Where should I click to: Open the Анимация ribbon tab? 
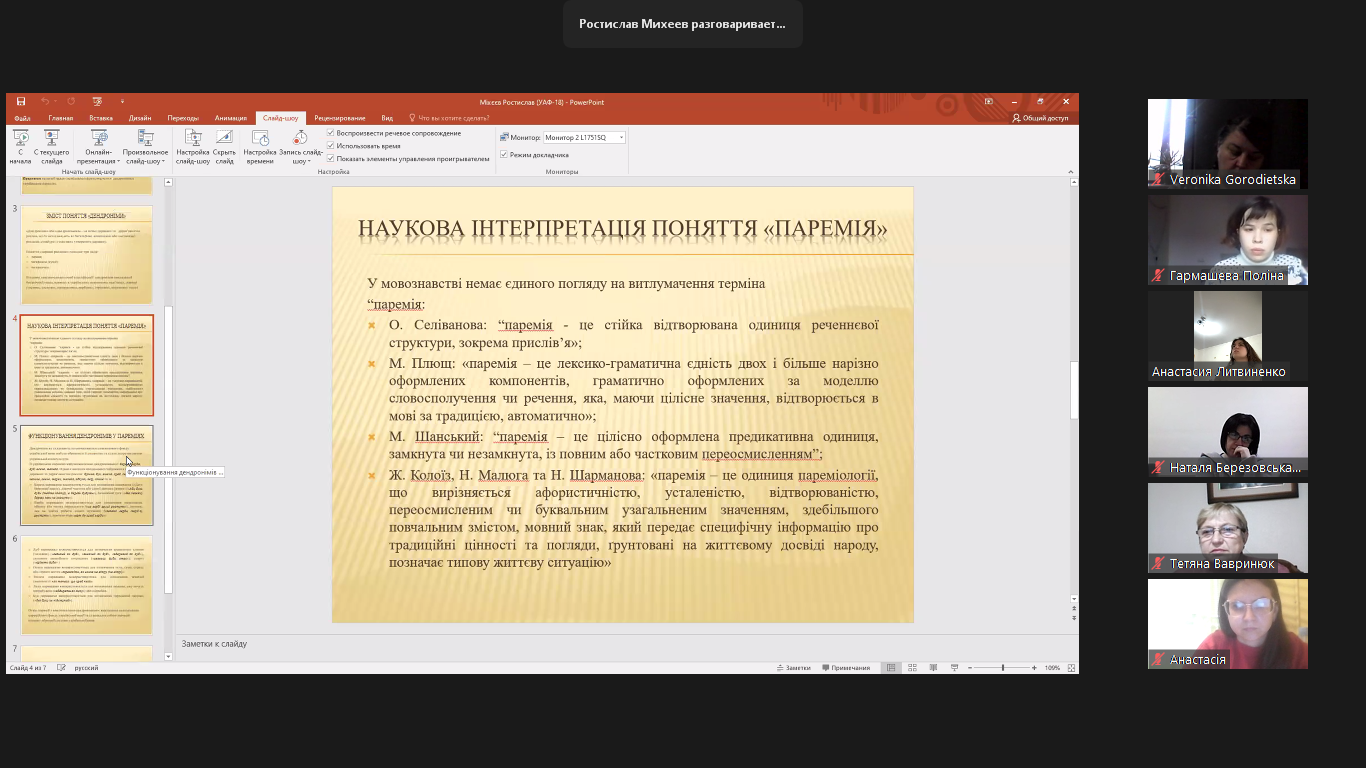pyautogui.click(x=230, y=118)
